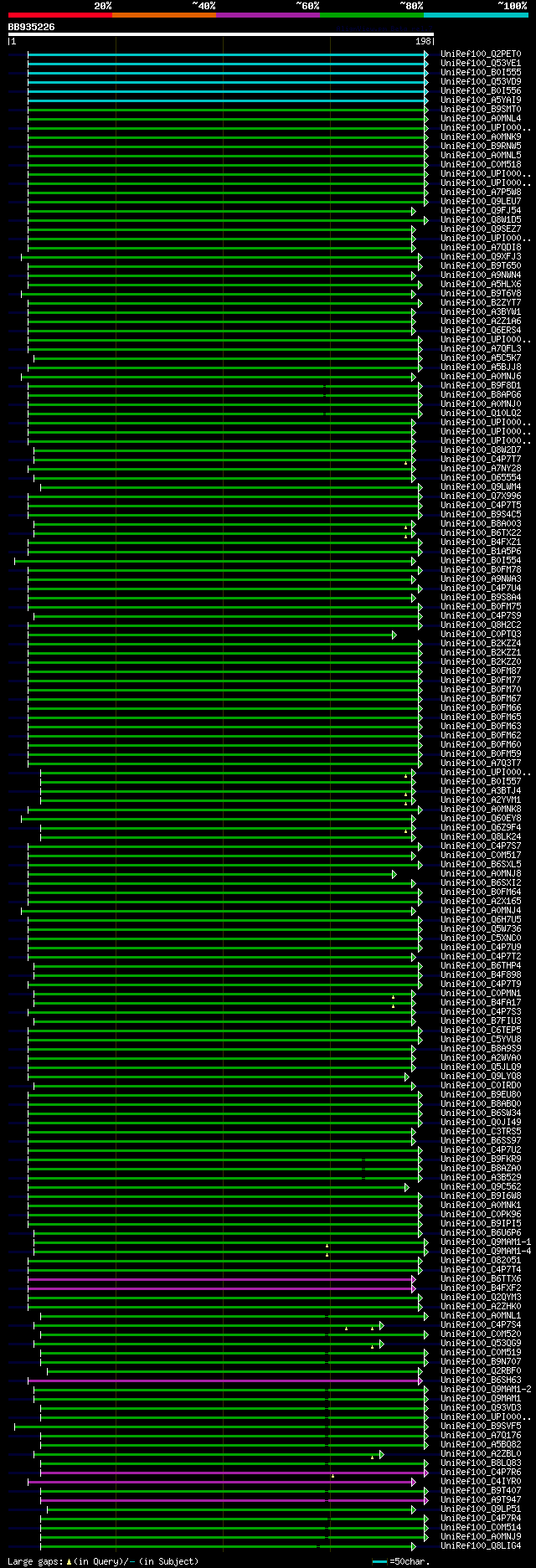Choose the UniRef100_B9RNW5 hit label
The width and height of the screenshot is (536, 1568).
481,146
